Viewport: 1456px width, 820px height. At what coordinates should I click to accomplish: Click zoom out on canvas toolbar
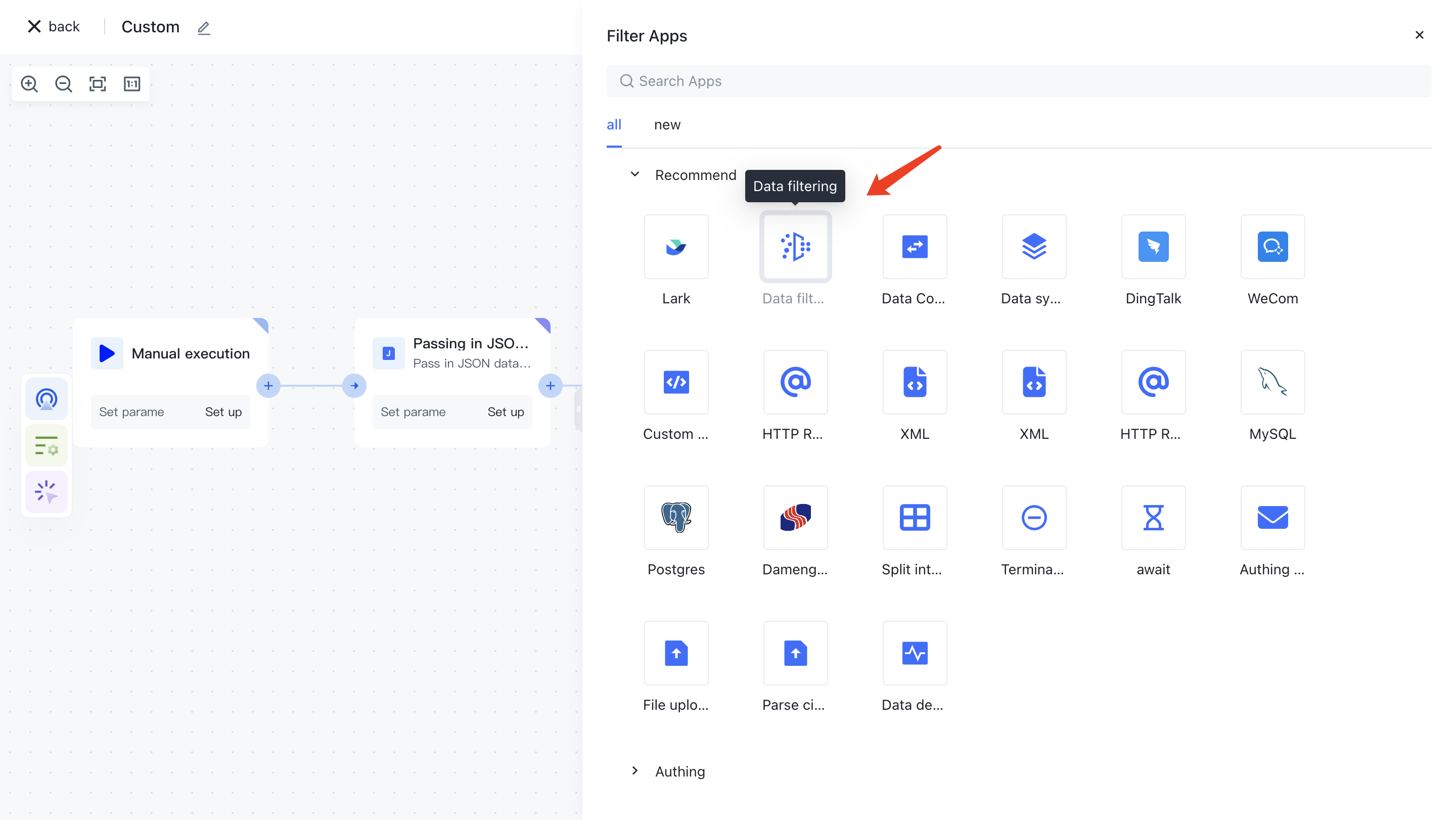click(63, 84)
